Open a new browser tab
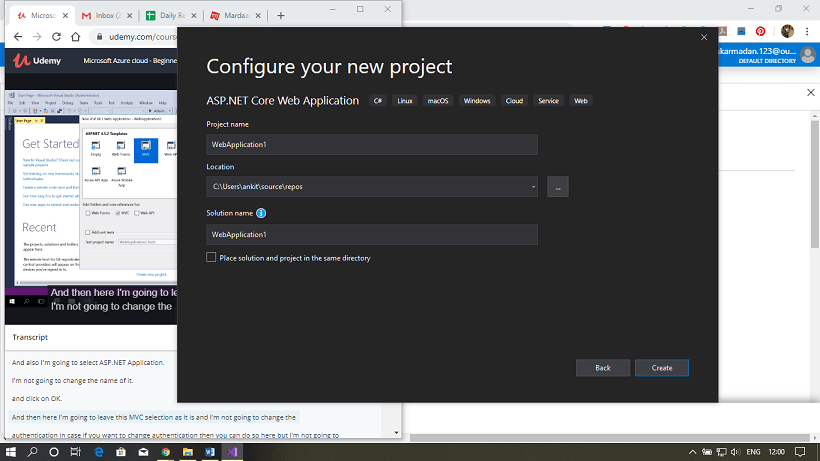 click(x=281, y=16)
